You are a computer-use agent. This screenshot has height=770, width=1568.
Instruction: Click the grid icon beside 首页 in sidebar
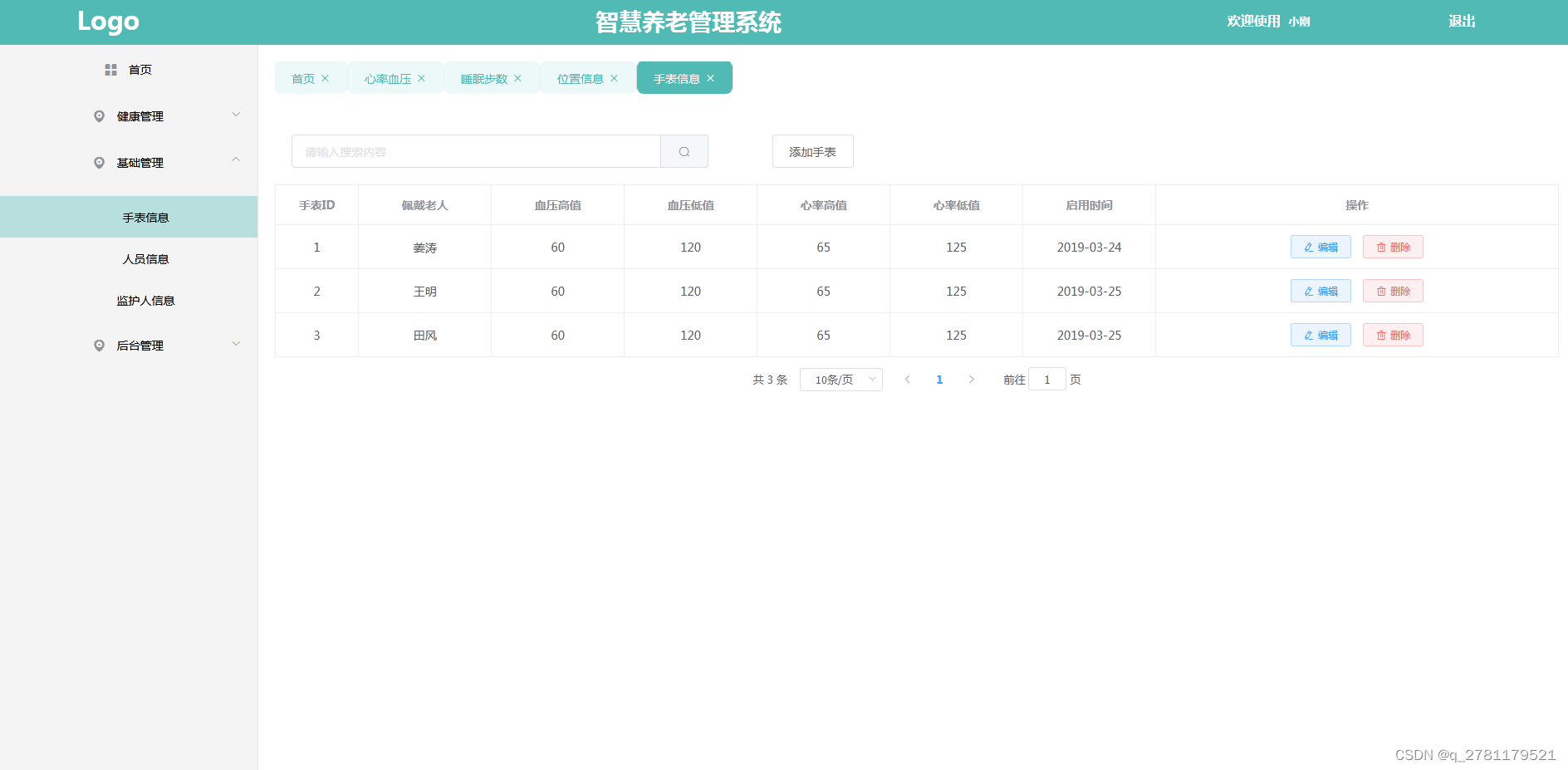110,70
